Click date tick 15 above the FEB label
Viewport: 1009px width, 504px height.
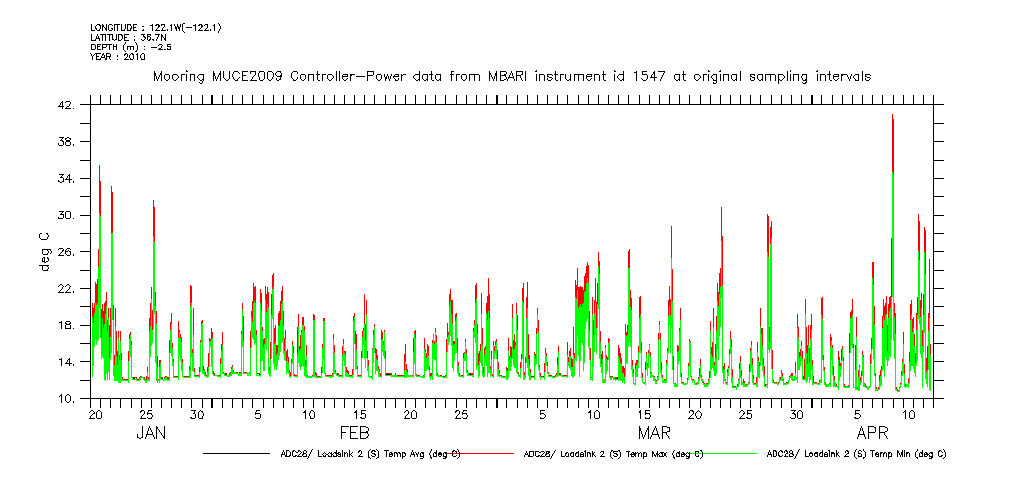point(360,414)
